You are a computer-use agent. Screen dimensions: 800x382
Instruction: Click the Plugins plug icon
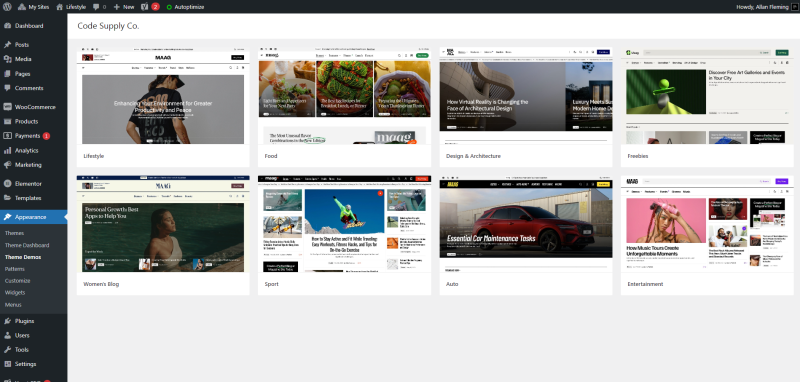[8, 321]
